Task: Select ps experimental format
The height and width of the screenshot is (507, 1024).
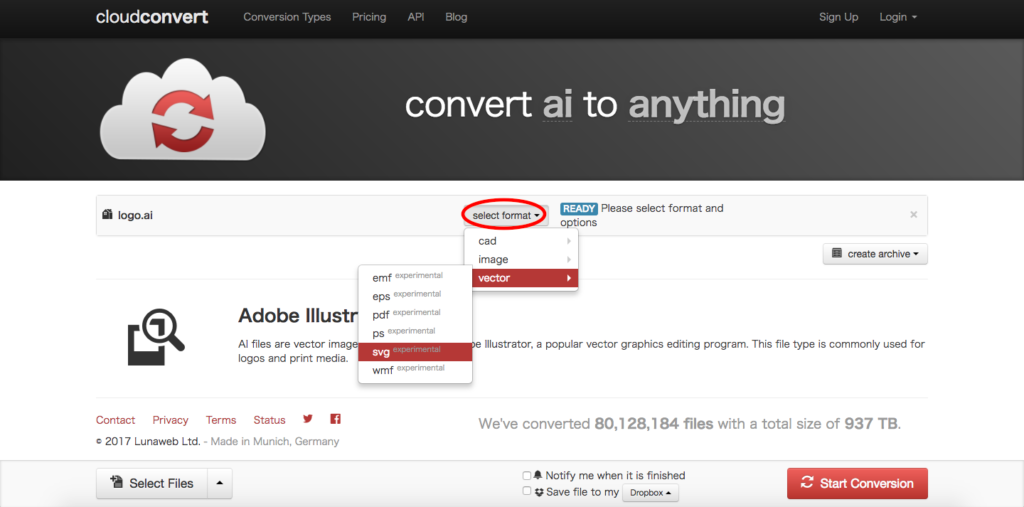Action: click(415, 333)
